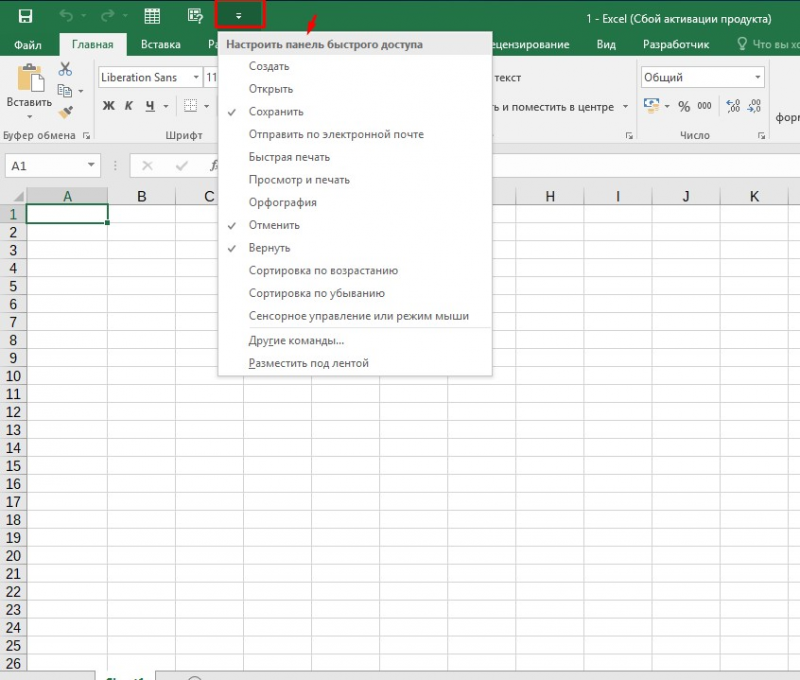Click the Format Painter brush icon

click(65, 112)
